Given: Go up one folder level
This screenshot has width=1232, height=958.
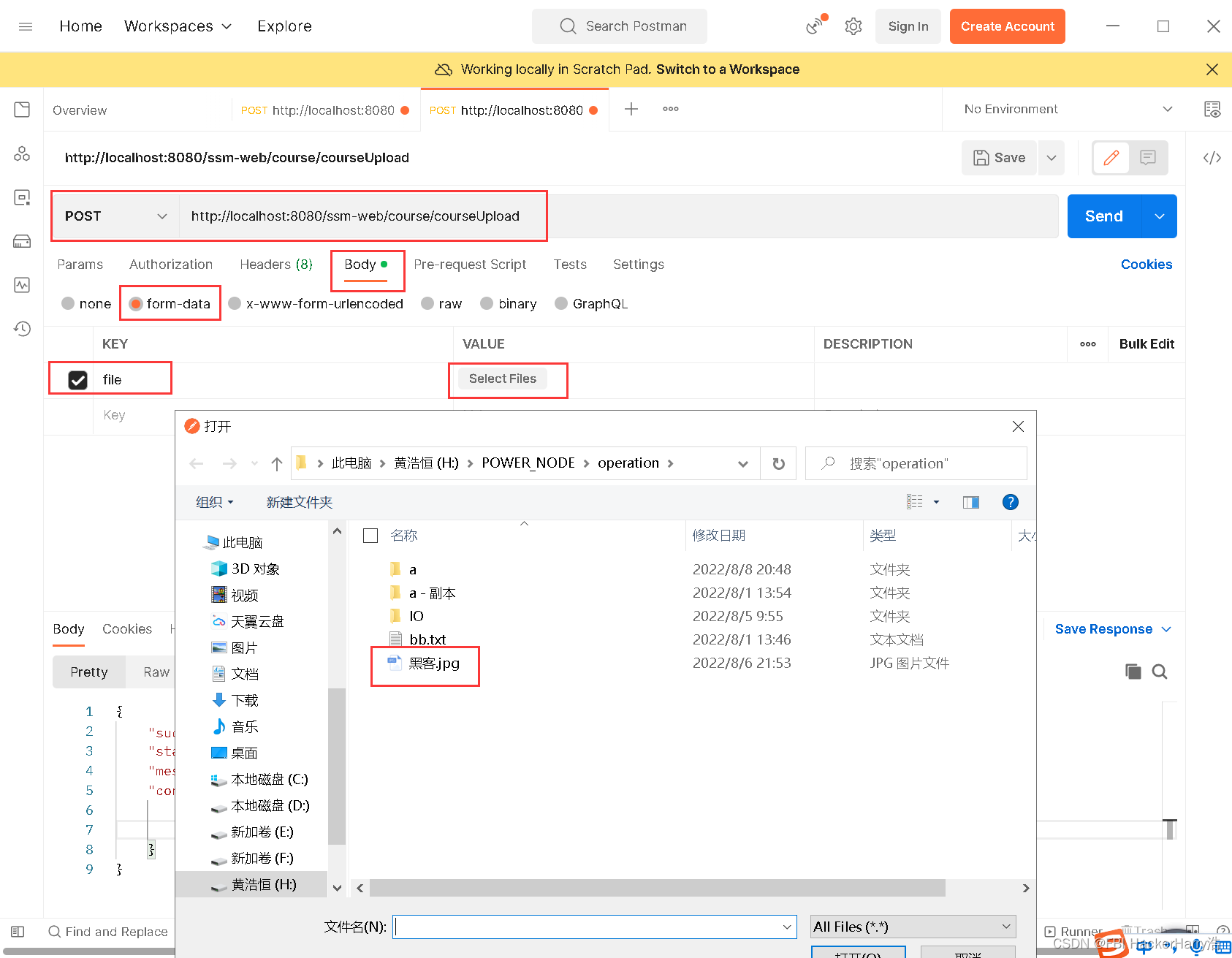Looking at the screenshot, I should tap(276, 463).
